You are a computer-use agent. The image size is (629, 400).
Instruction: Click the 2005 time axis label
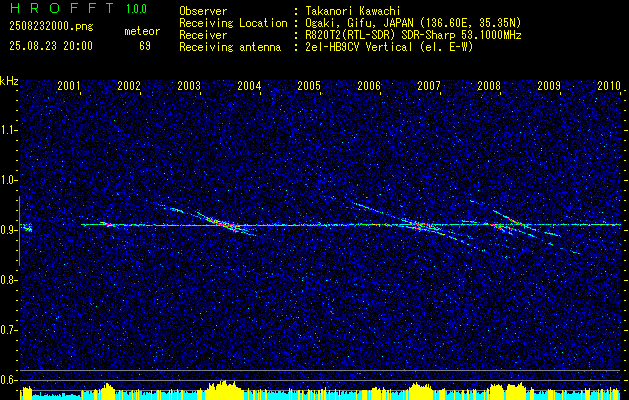(x=309, y=85)
